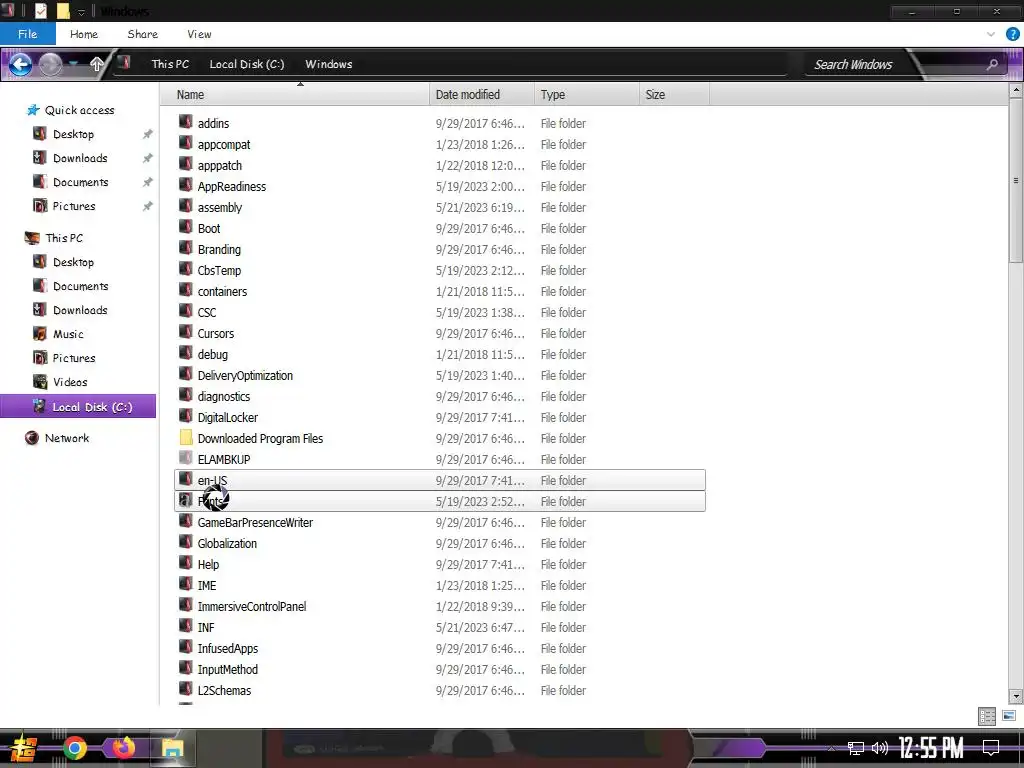The height and width of the screenshot is (768, 1024).
Task: Sort by Date modified column header
Action: click(482, 95)
